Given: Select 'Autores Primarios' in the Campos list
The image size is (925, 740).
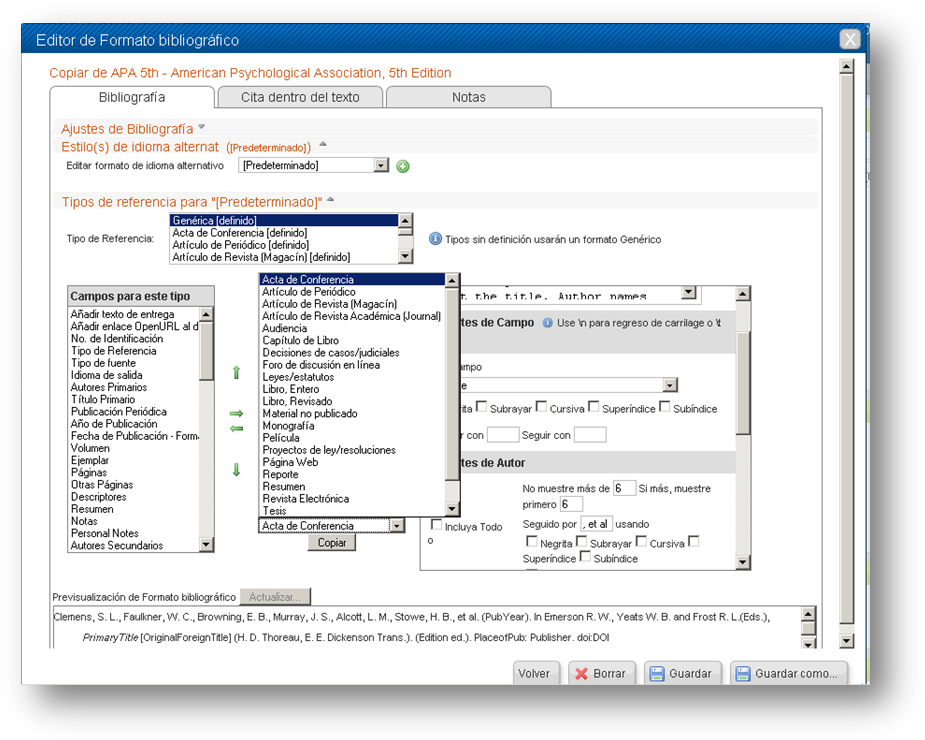Looking at the screenshot, I should pyautogui.click(x=135, y=387).
